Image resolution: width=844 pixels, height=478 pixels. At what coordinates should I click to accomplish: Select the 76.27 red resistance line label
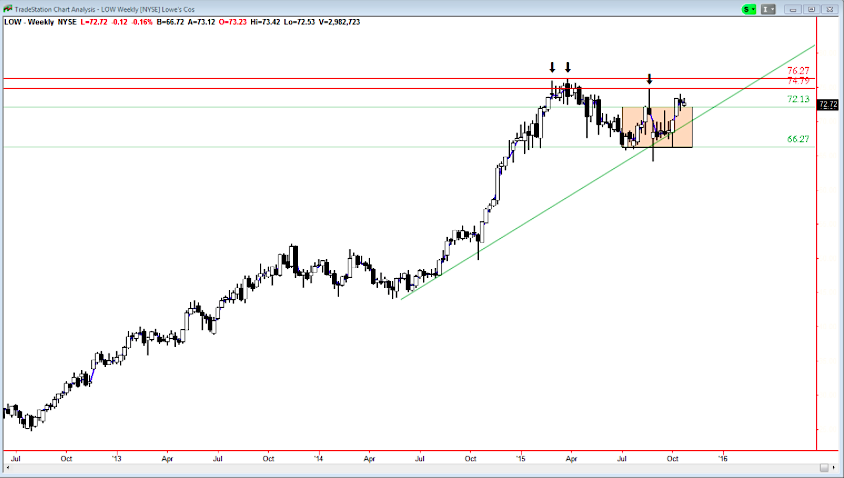(798, 71)
